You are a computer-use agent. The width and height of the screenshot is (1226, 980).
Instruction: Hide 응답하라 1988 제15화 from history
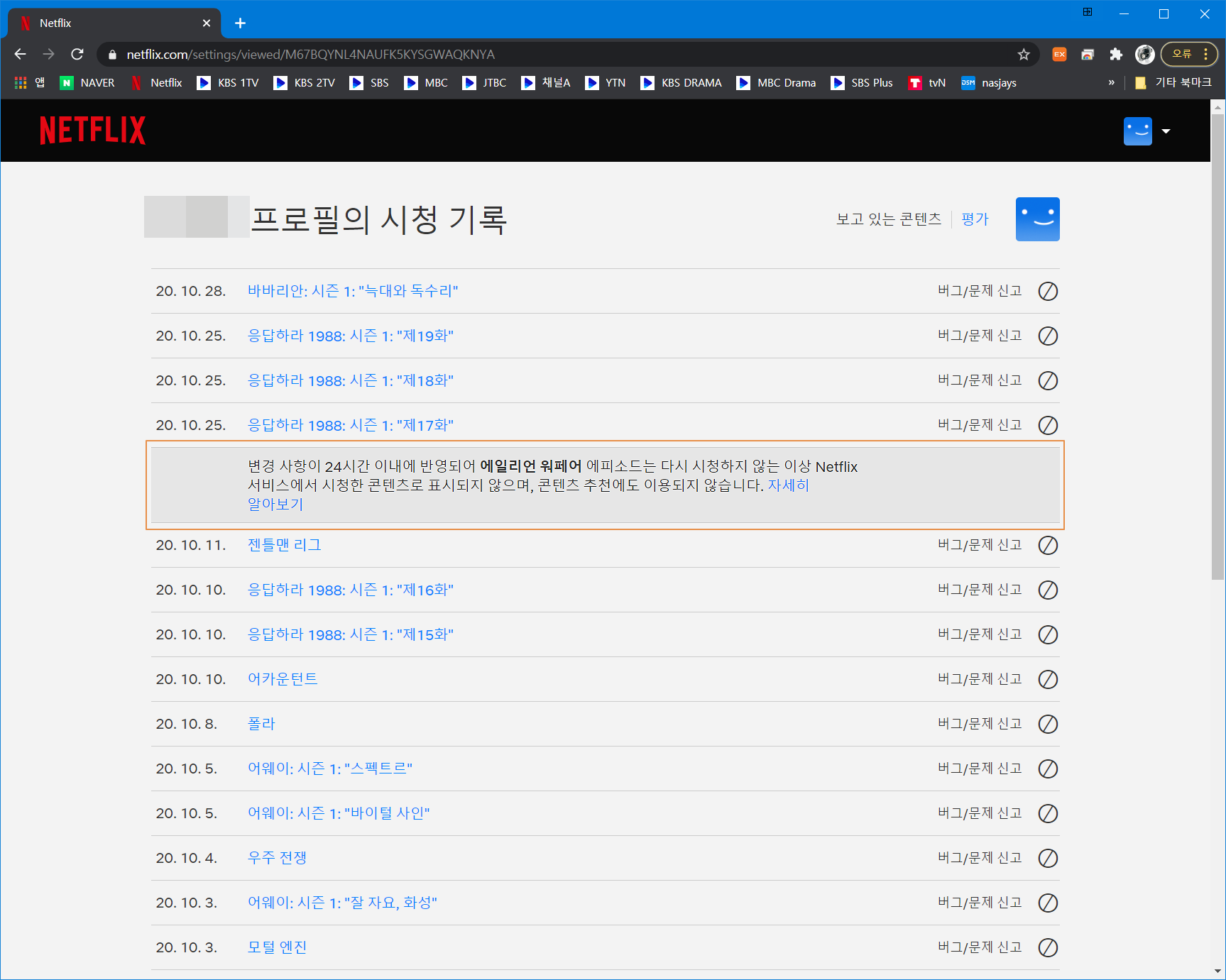click(1048, 634)
